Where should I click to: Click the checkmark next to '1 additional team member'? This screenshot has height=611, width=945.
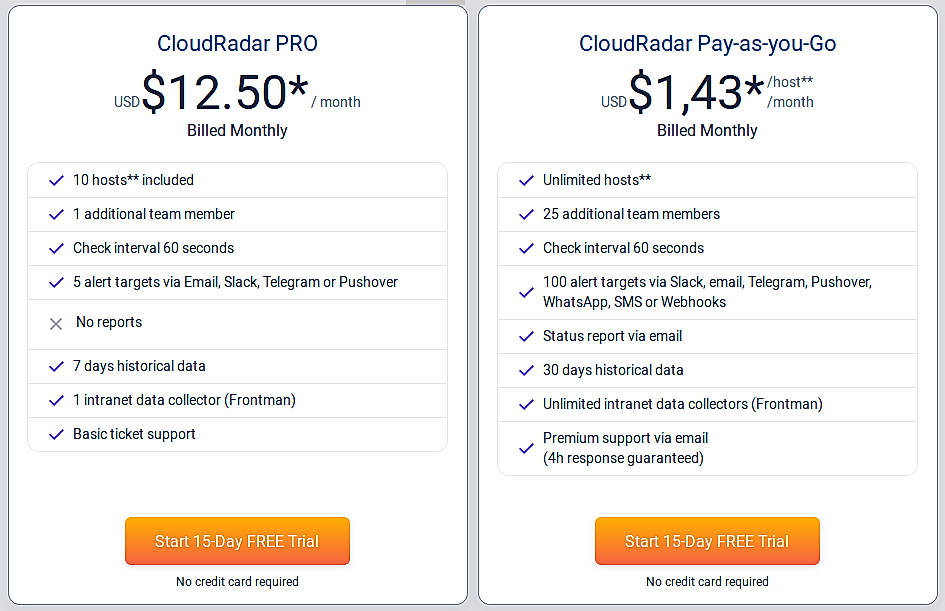[56, 215]
